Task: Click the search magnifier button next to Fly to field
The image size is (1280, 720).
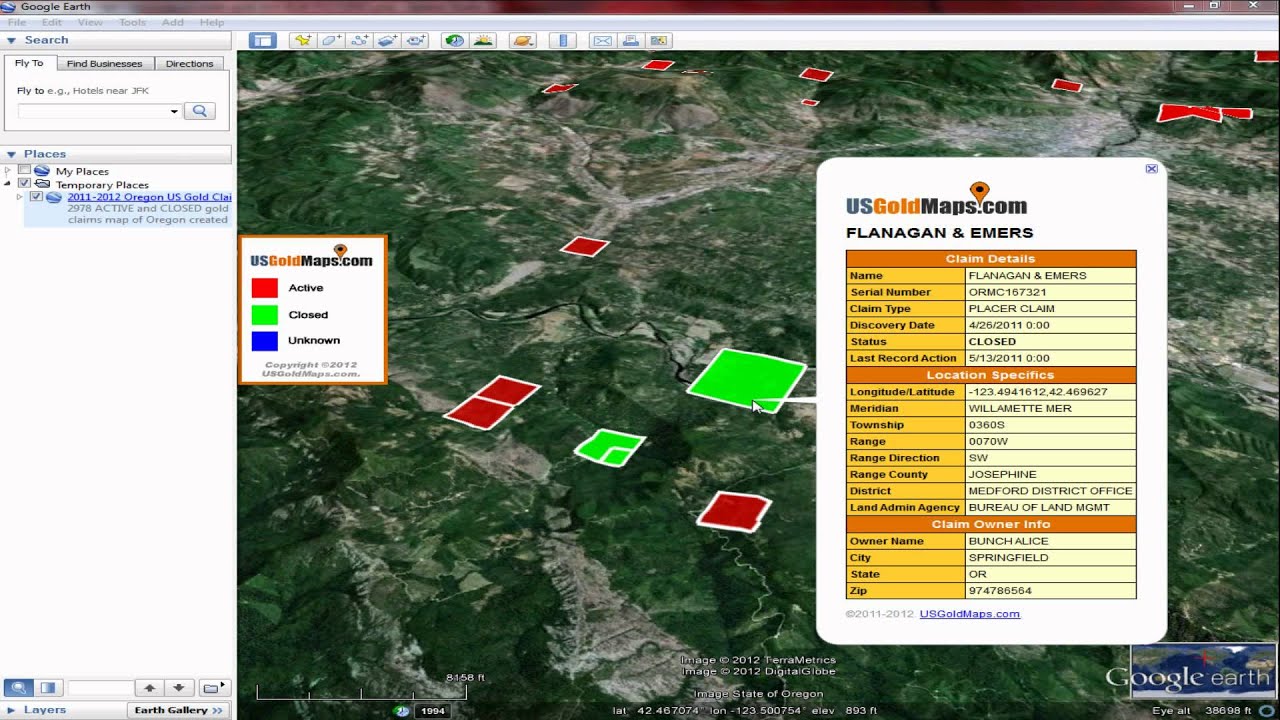Action: click(199, 111)
